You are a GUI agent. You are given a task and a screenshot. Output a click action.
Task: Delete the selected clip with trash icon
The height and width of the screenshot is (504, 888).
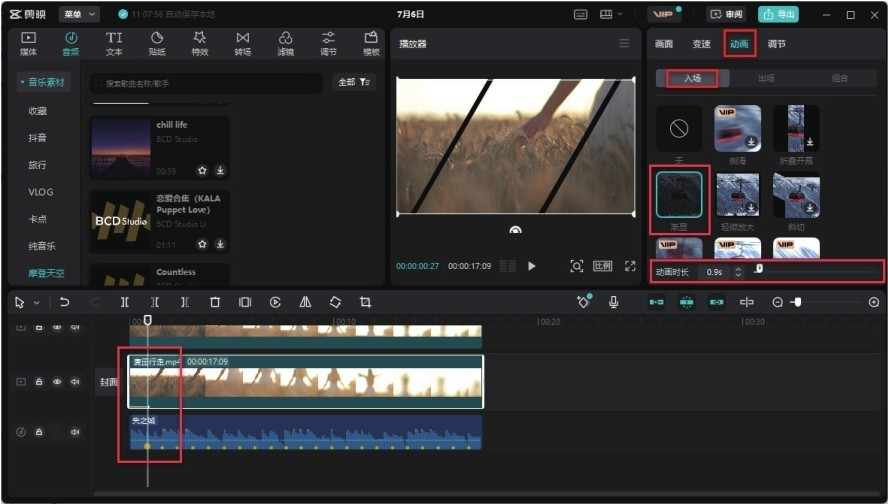point(215,302)
